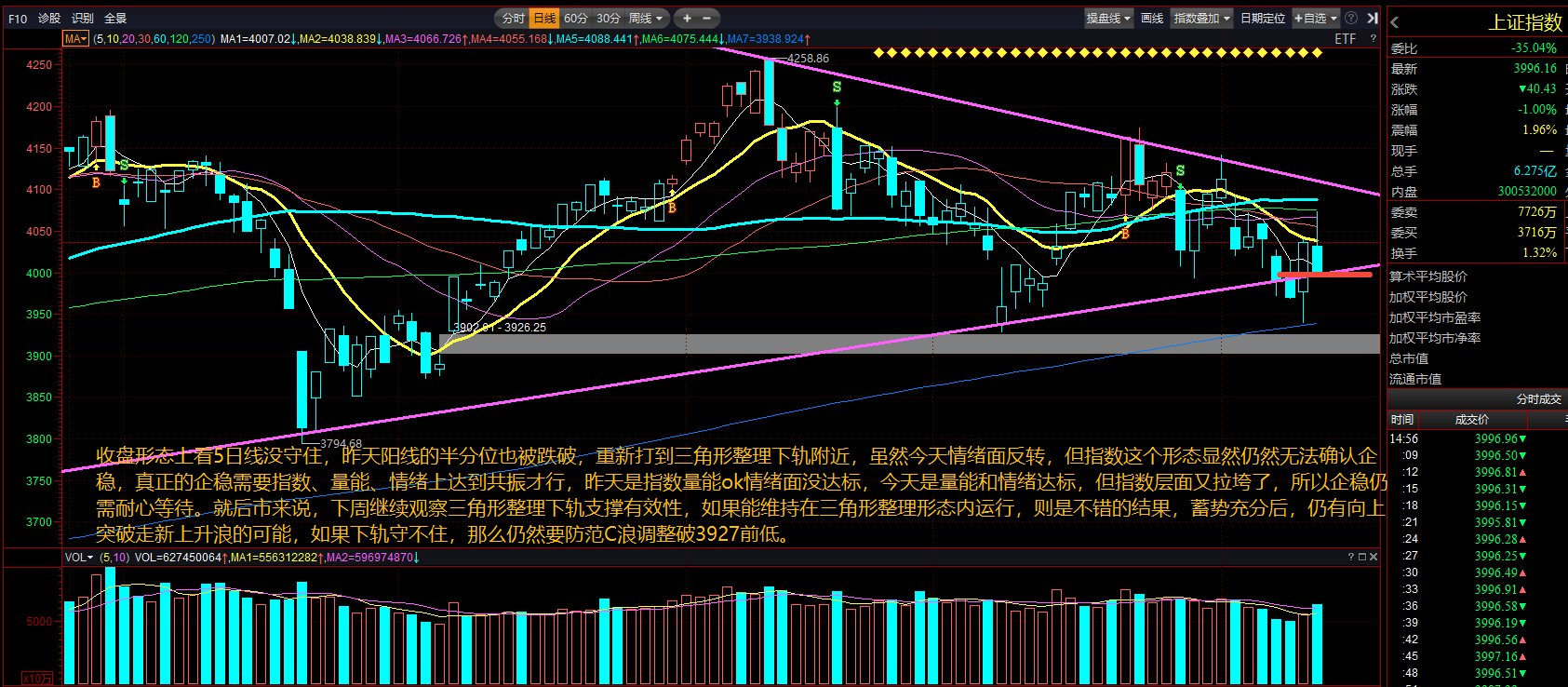The image size is (1568, 687).
Task: Open the 诊股 menu item
Action: (x=49, y=18)
